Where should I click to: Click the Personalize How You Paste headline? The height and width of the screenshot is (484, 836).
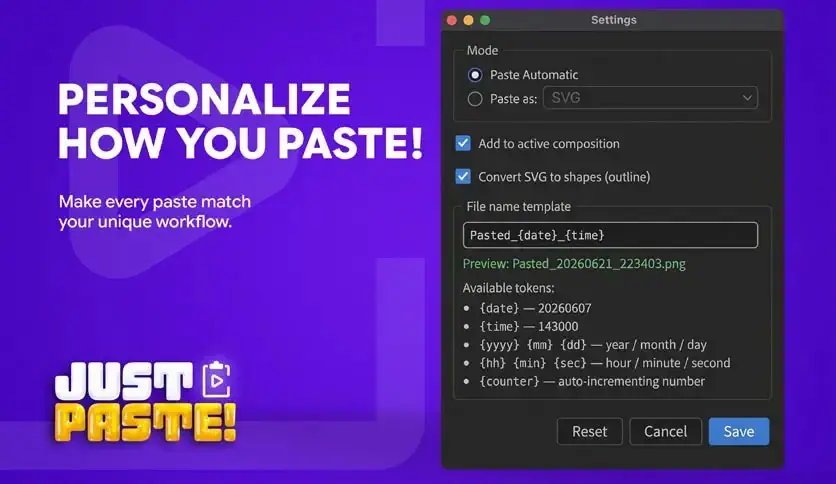pos(240,121)
